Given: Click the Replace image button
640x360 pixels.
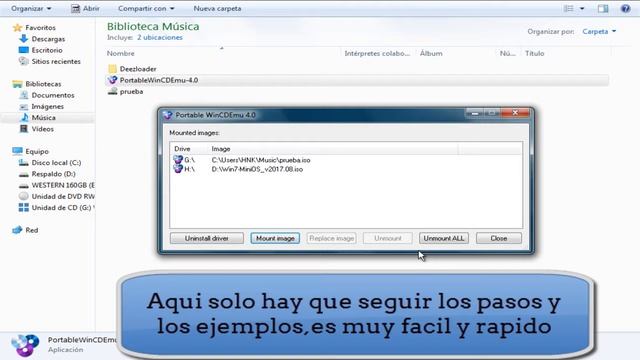Looking at the screenshot, I should coord(331,238).
